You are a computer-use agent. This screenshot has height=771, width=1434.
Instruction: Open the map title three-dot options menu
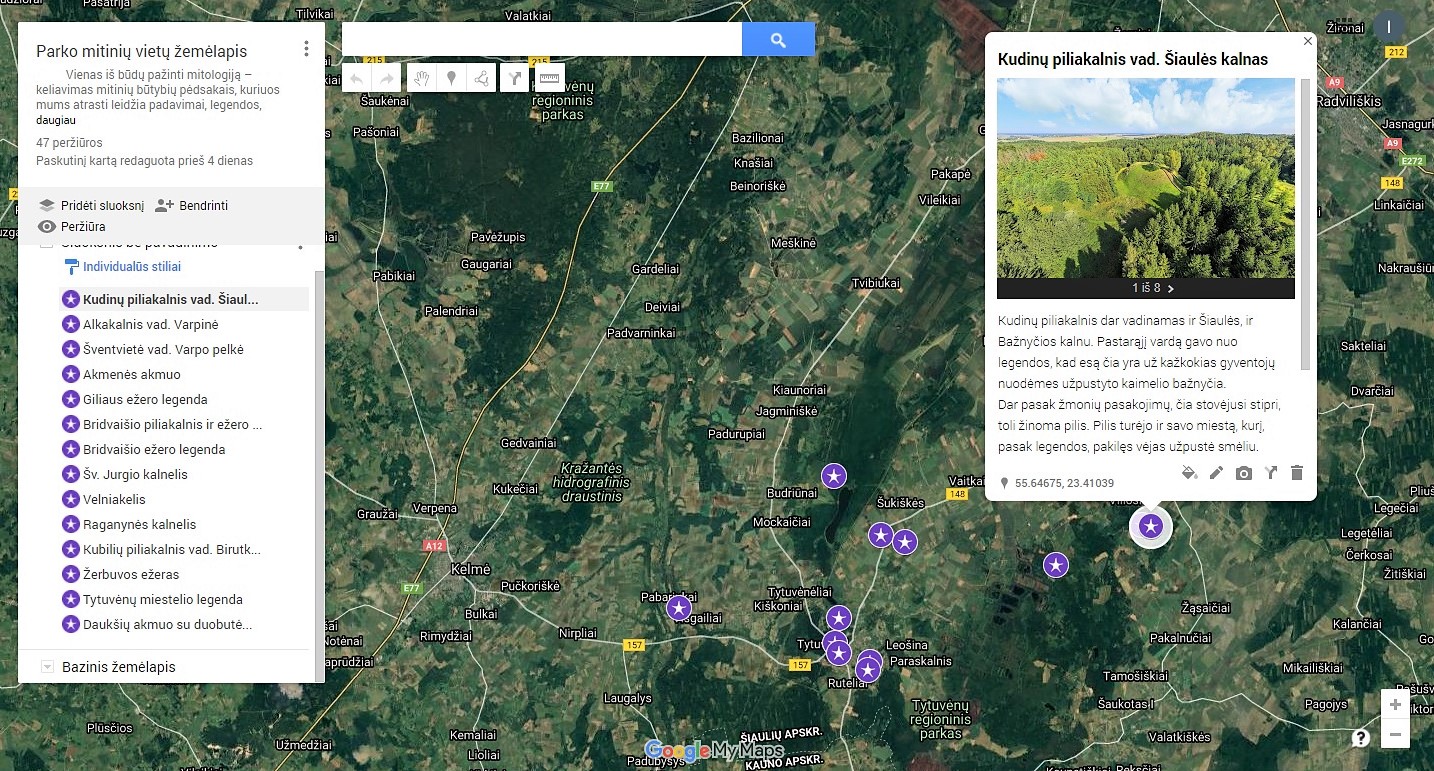[306, 49]
